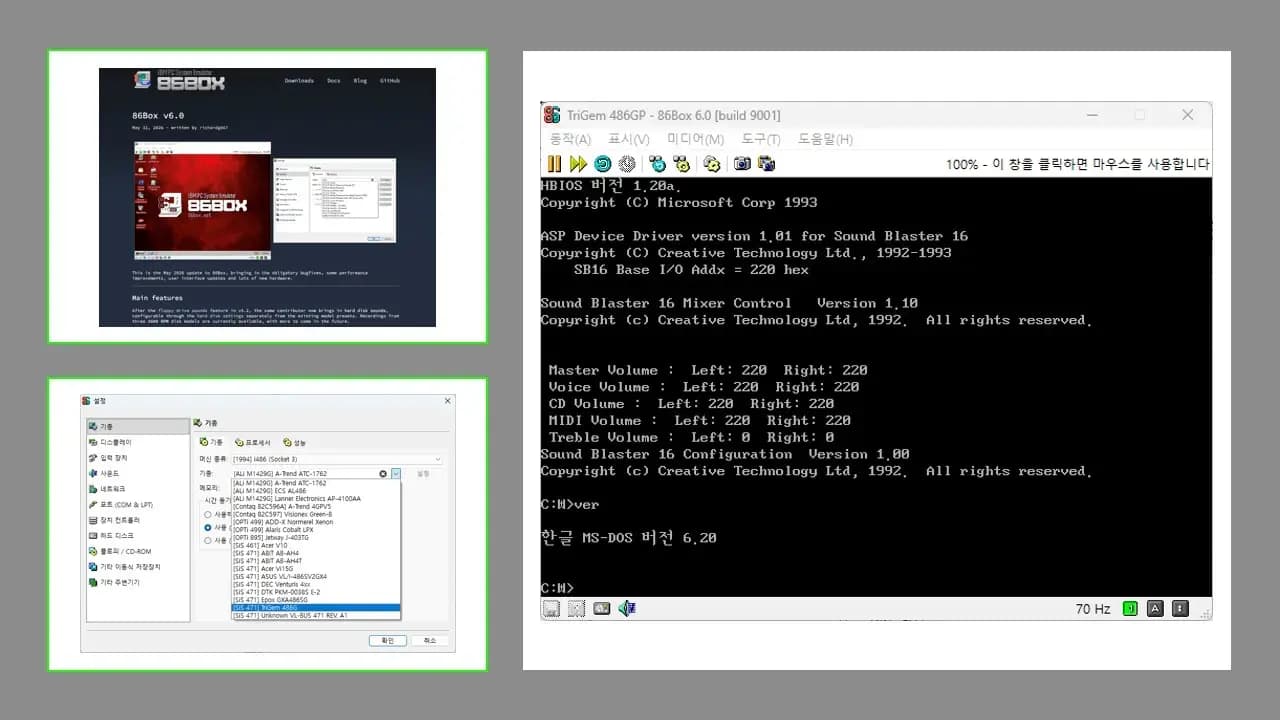Click the hard disk status bar icon
The width and height of the screenshot is (1280, 720).
pyautogui.click(x=602, y=608)
